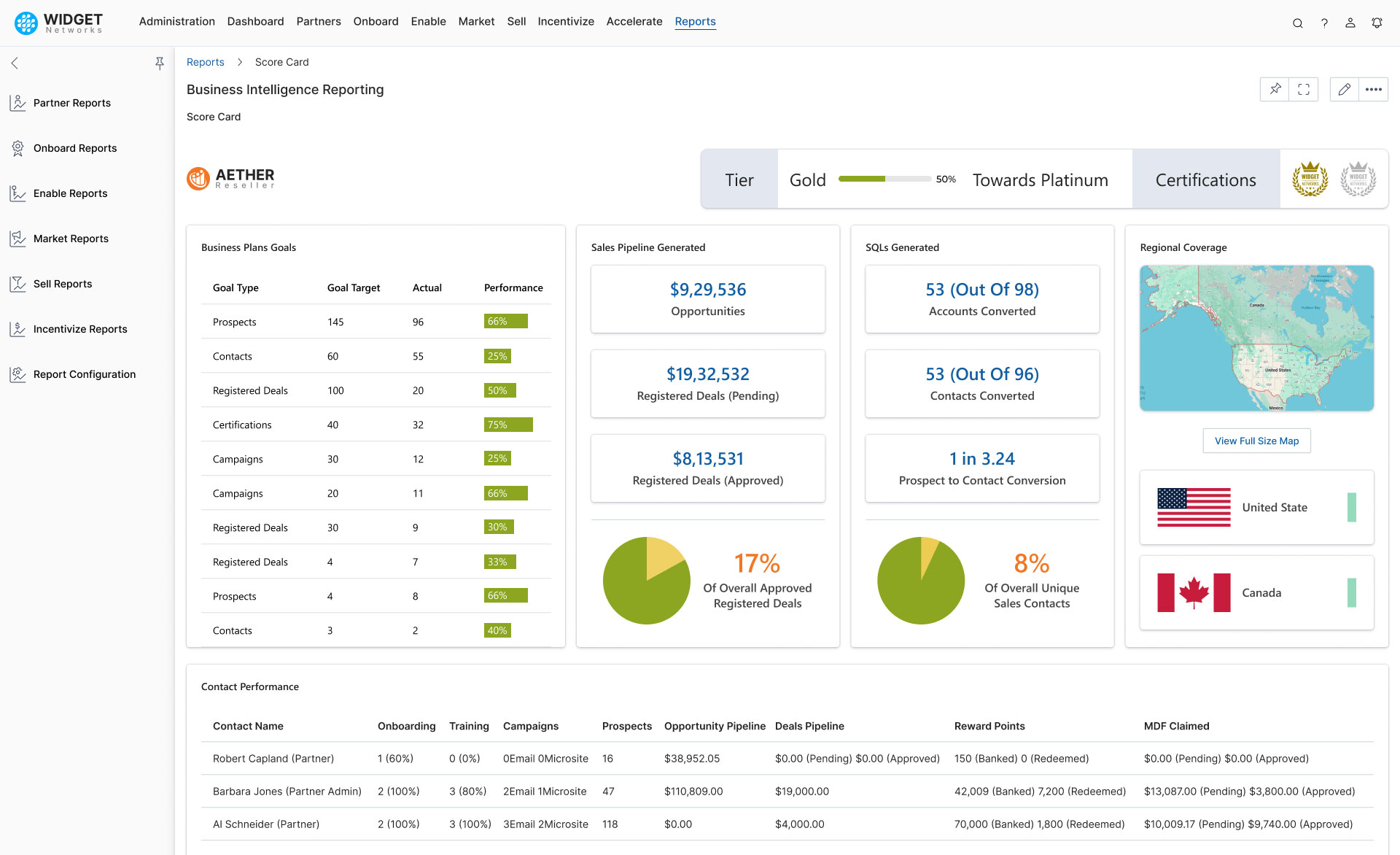
Task: Click the Gold tier progress bar
Action: (x=884, y=179)
